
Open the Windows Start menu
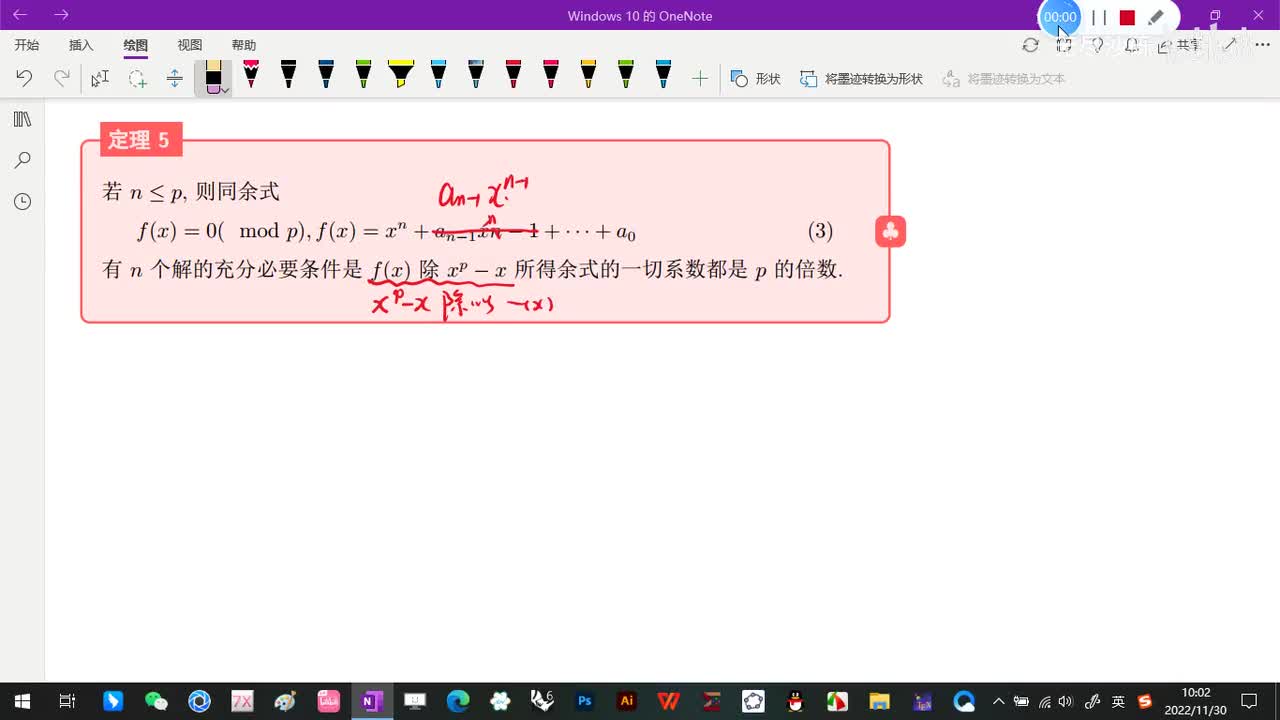tap(22, 701)
